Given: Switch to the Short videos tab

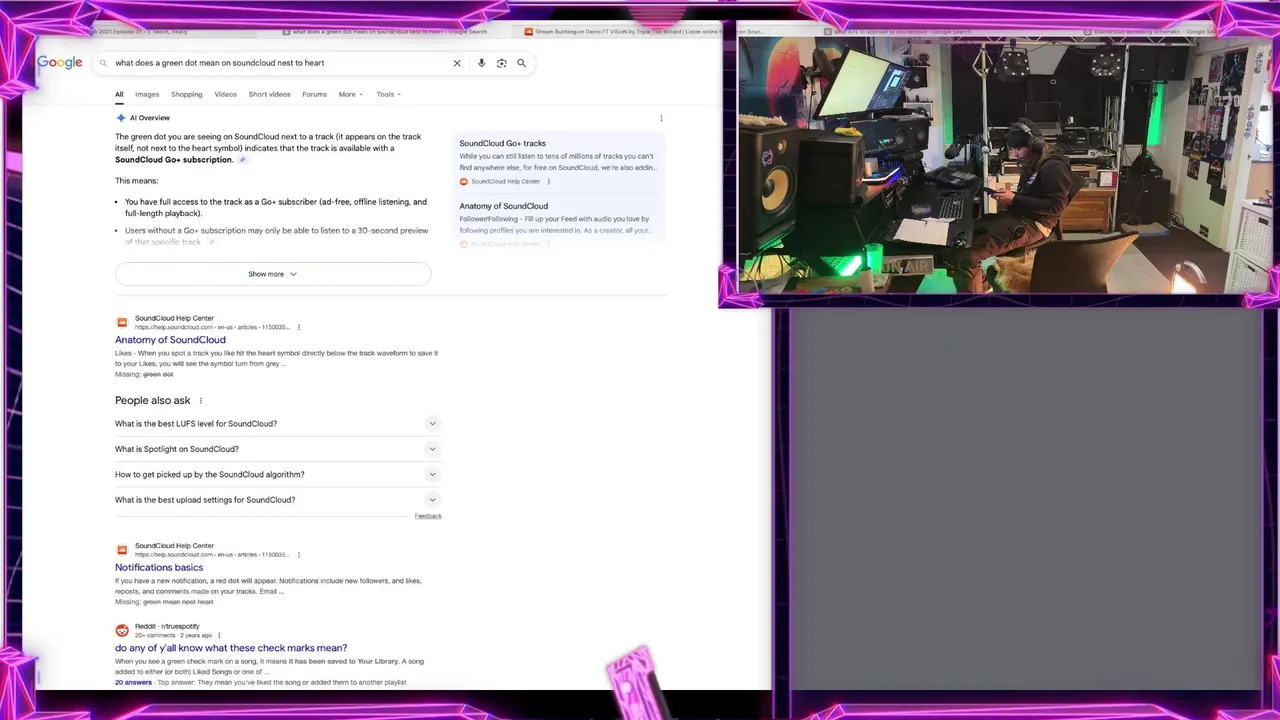Looking at the screenshot, I should (269, 94).
